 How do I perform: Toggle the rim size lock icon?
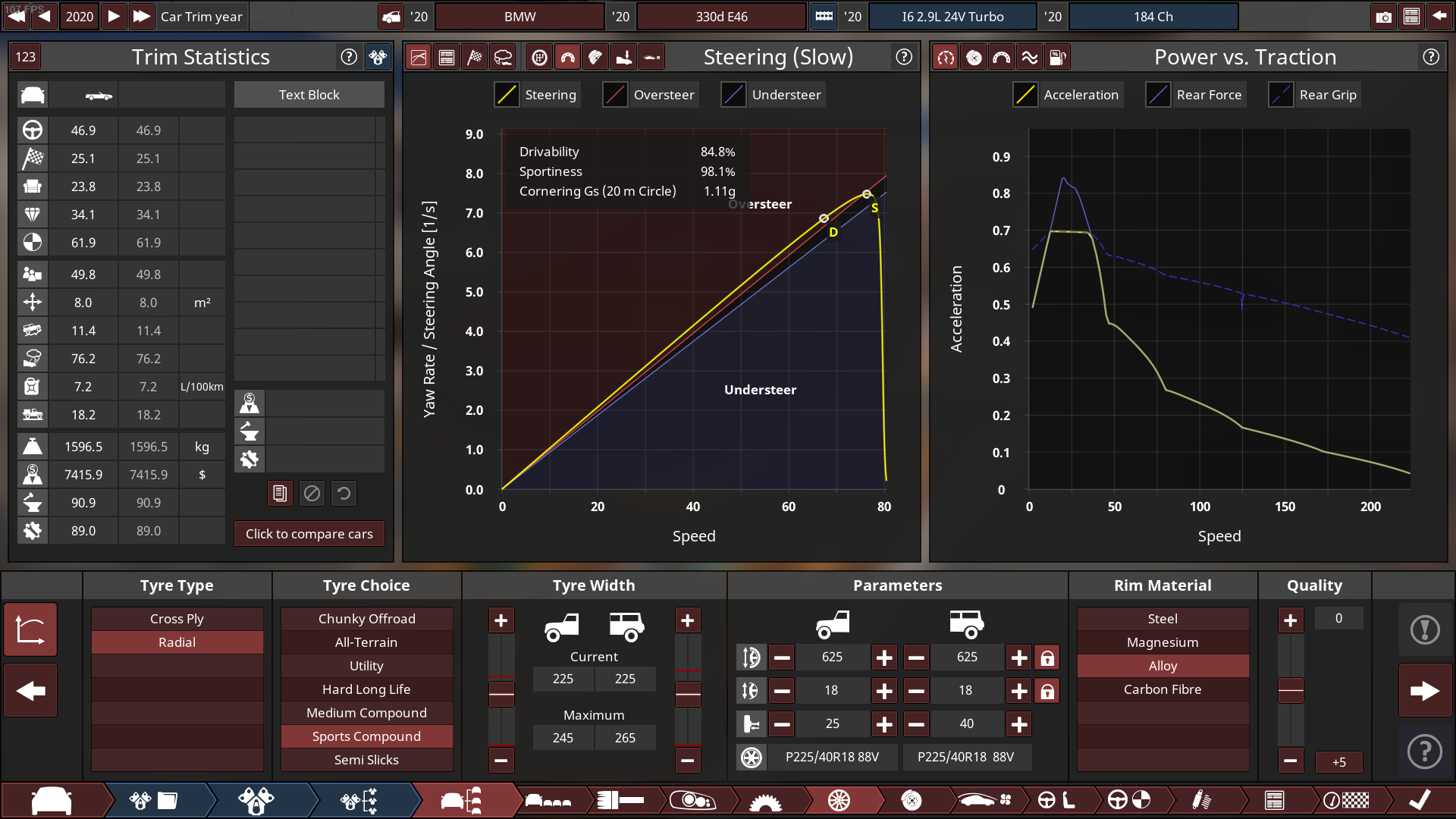click(1047, 691)
